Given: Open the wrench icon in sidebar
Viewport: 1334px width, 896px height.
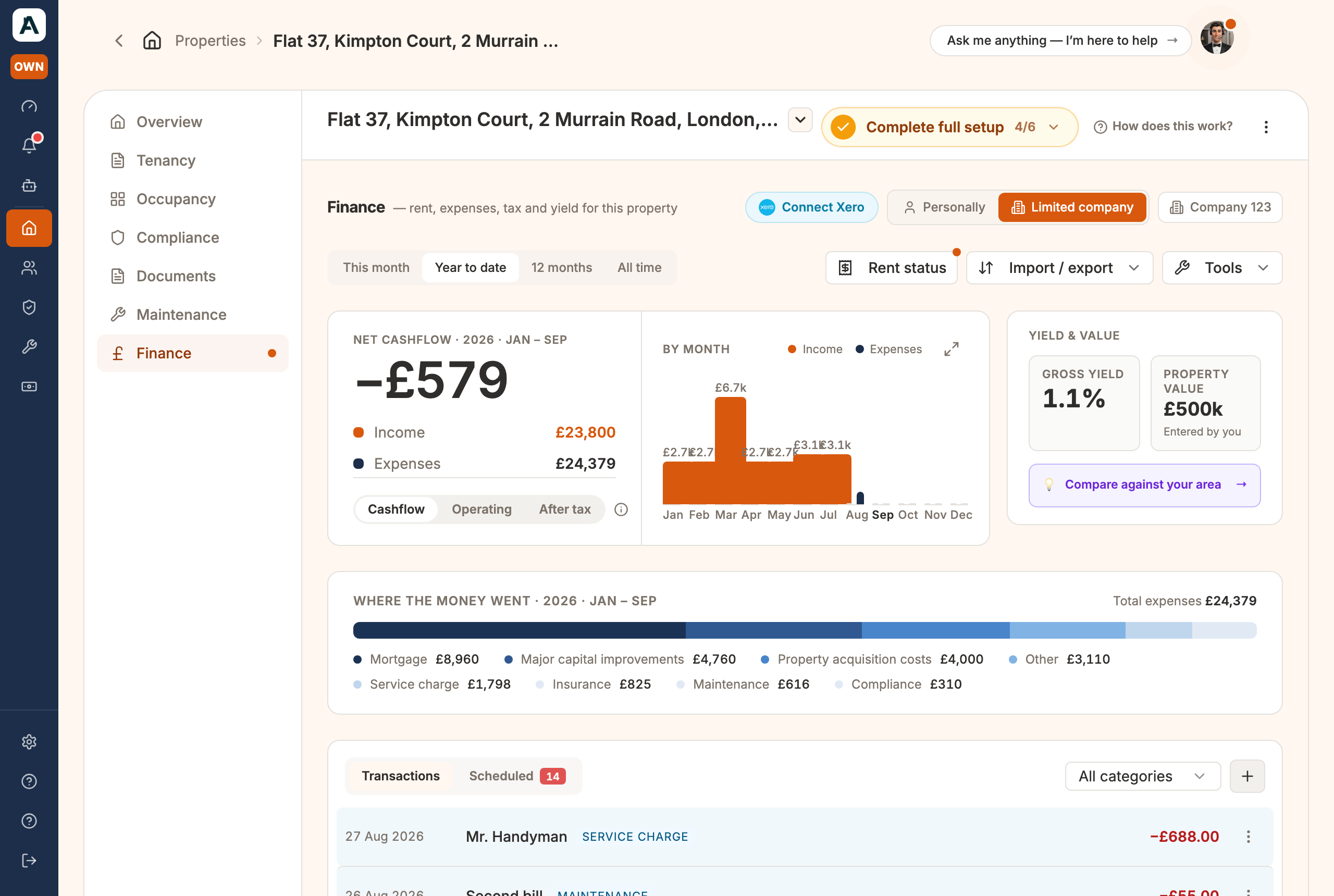Looking at the screenshot, I should point(29,346).
